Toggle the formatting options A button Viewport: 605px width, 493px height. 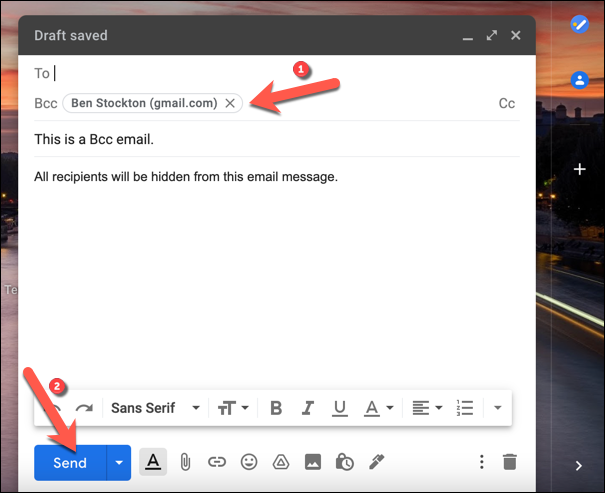pos(153,462)
